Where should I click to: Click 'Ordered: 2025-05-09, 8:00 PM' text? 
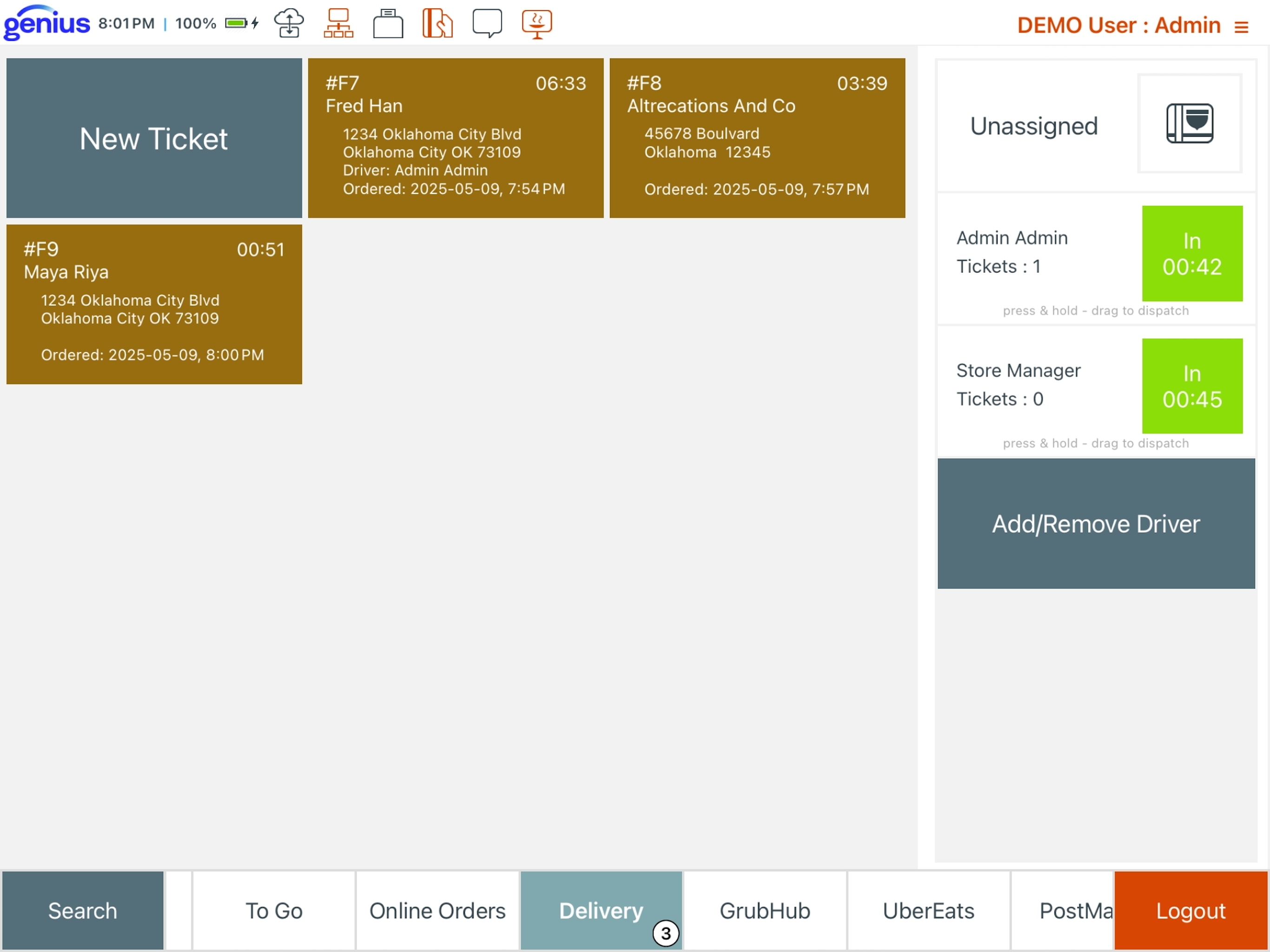pyautogui.click(x=152, y=355)
